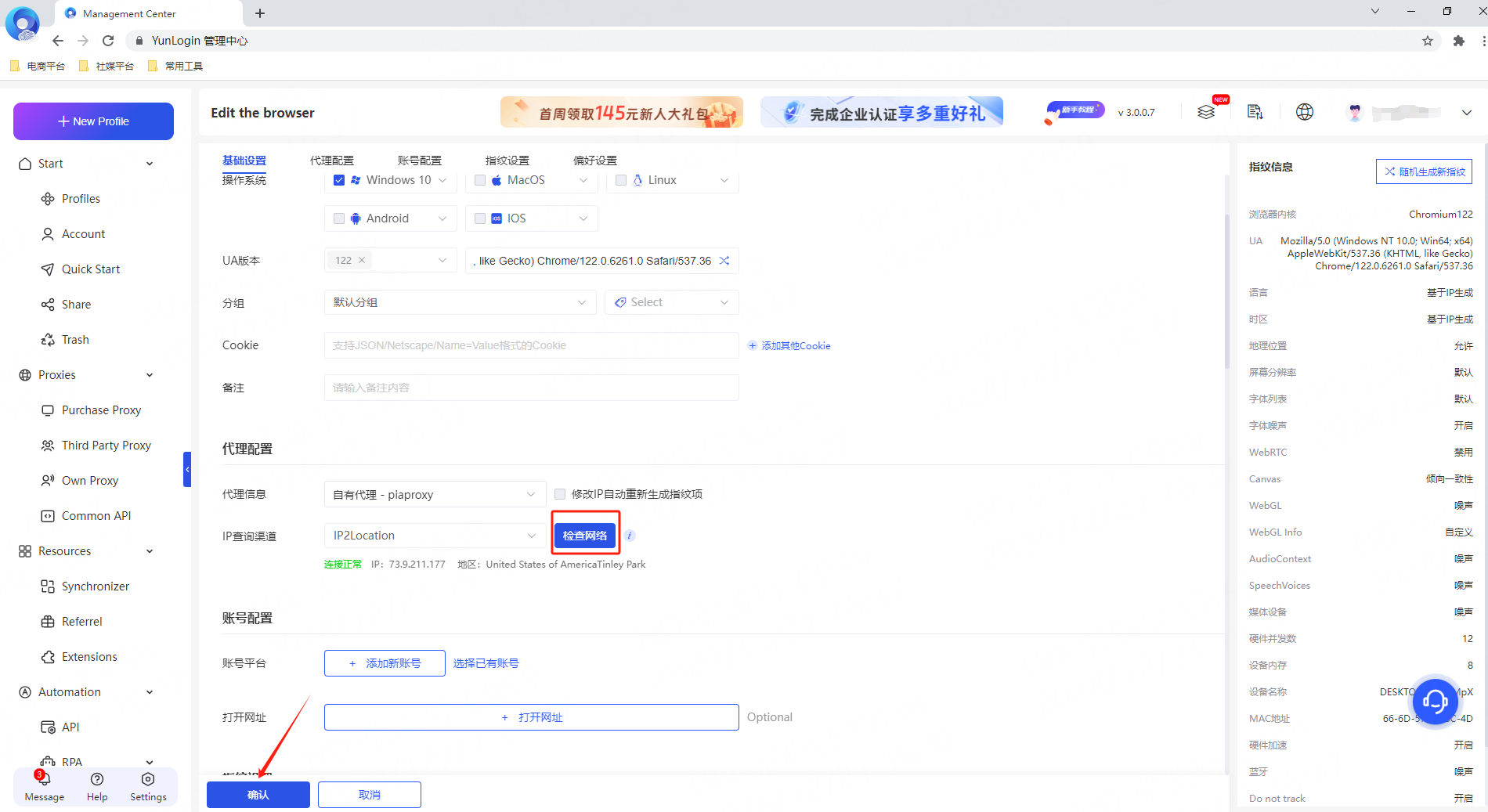
Task: Open the customer support headset bubble
Action: click(x=1435, y=700)
